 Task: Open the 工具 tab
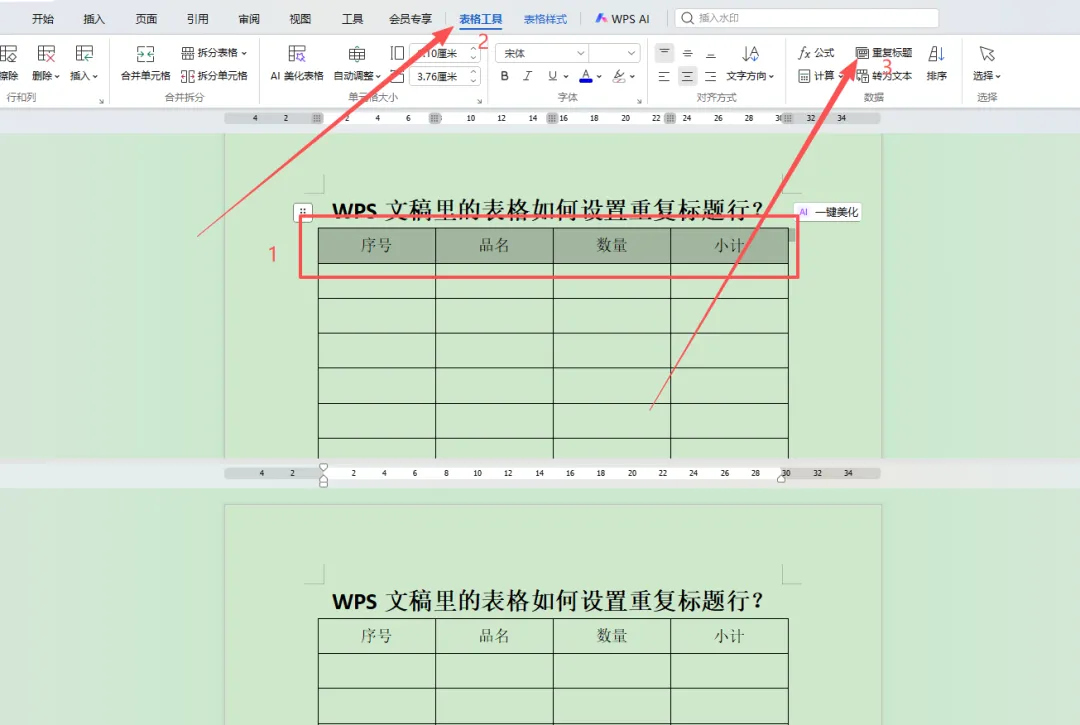[352, 19]
